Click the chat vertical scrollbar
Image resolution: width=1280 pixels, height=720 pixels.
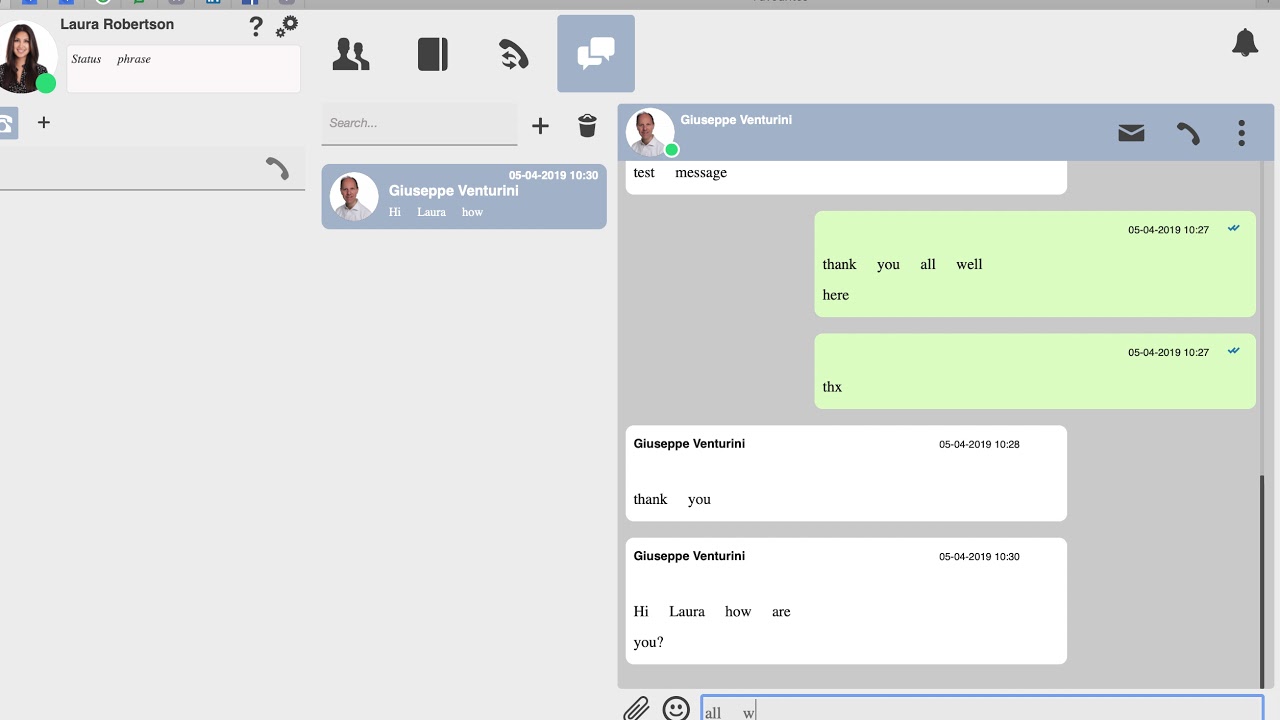tap(1263, 580)
